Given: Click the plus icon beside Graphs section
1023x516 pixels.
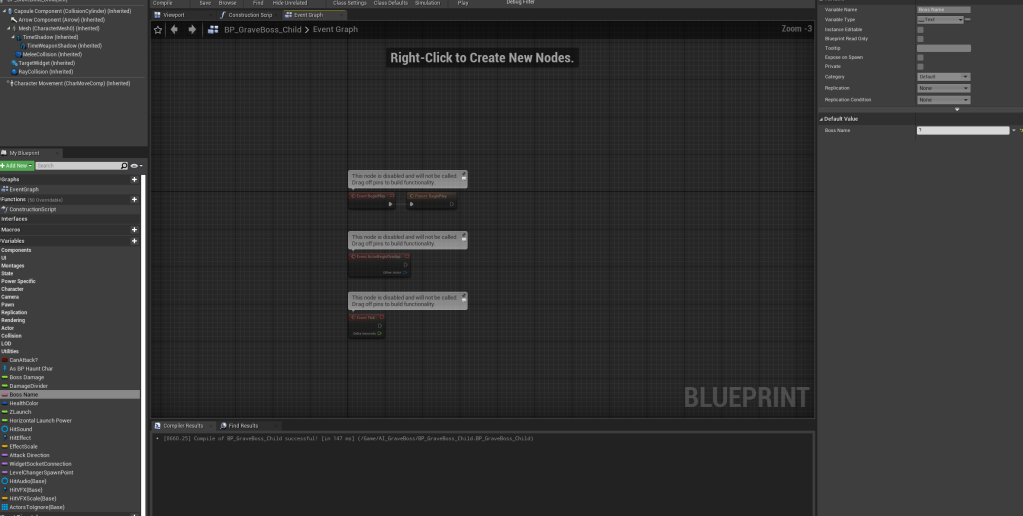Looking at the screenshot, I should pyautogui.click(x=134, y=179).
